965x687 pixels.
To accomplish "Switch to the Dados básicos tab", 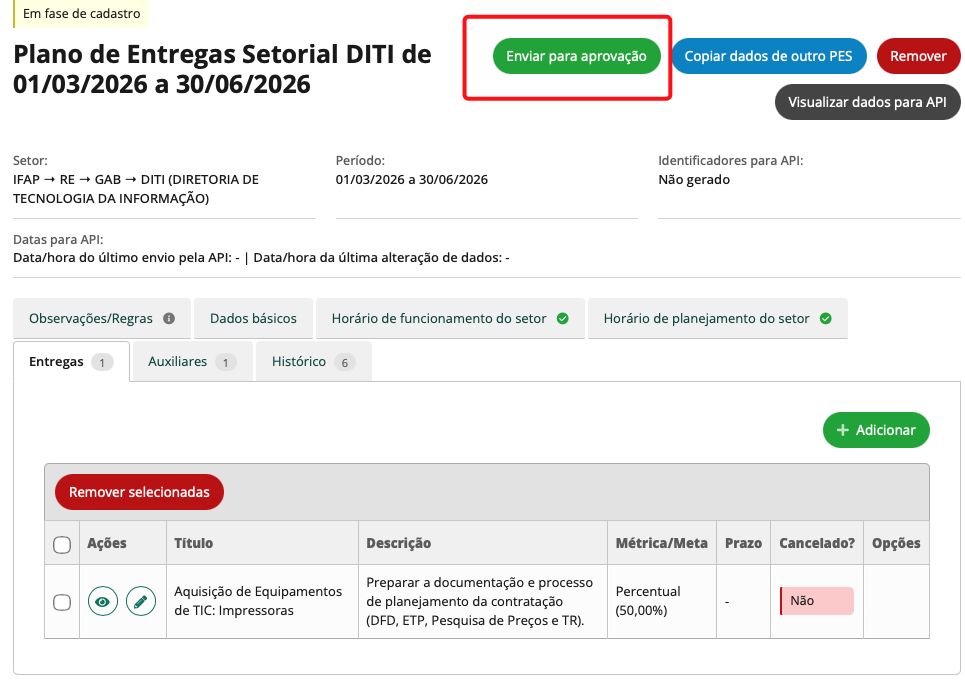I will coord(253,319).
